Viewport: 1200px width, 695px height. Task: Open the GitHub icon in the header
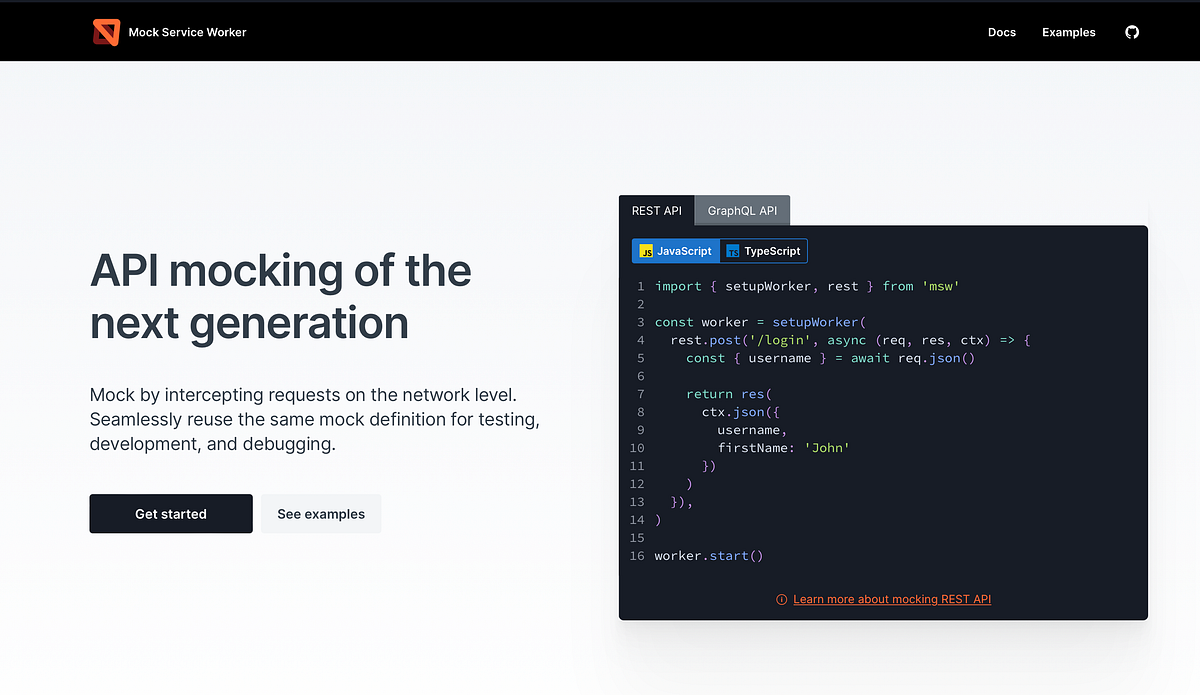click(x=1132, y=32)
